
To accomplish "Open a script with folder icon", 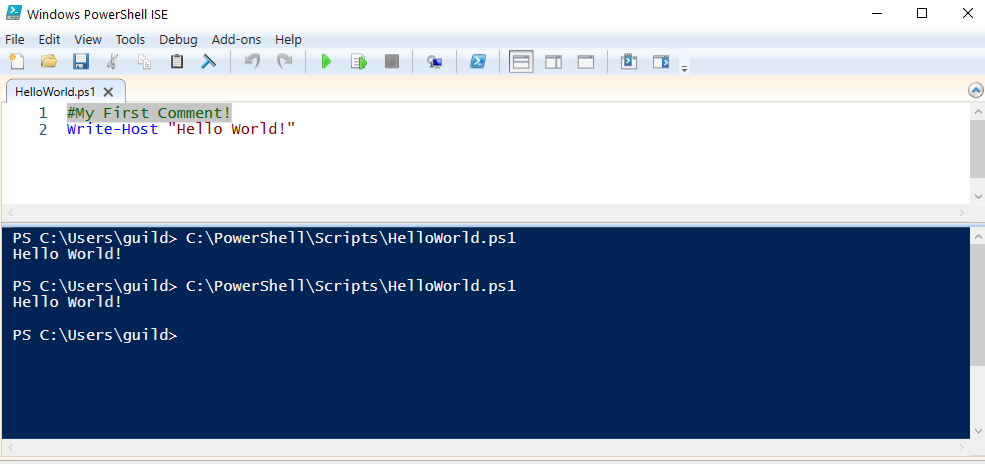I will pyautogui.click(x=48, y=62).
